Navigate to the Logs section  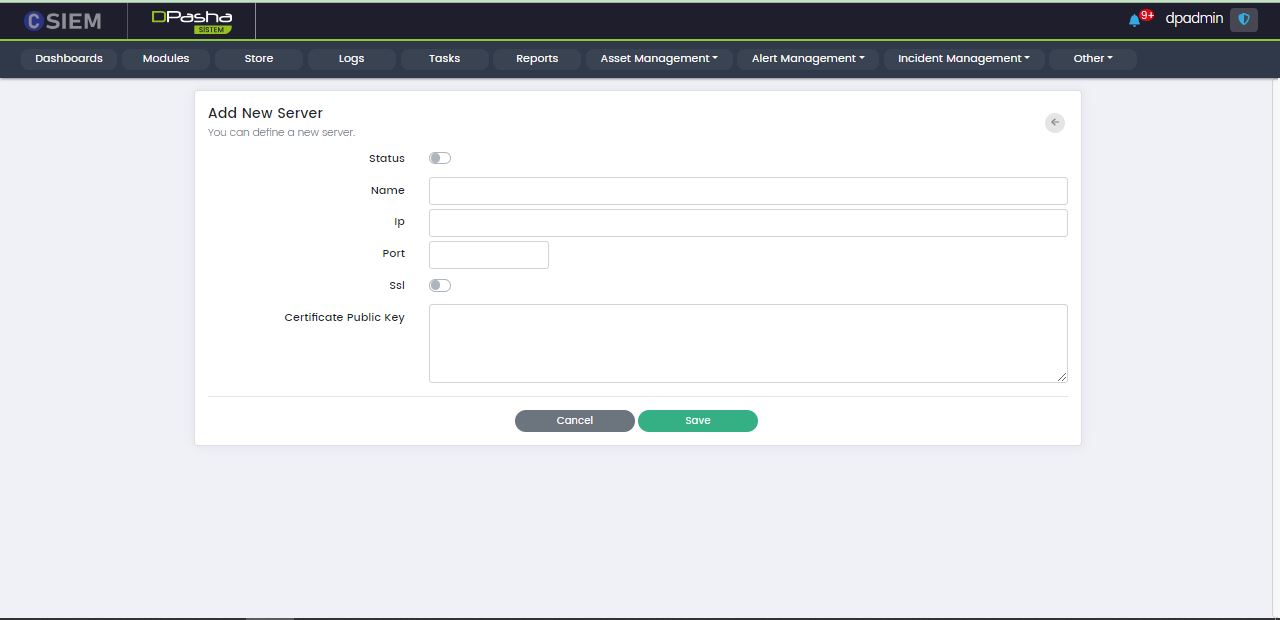point(351,59)
